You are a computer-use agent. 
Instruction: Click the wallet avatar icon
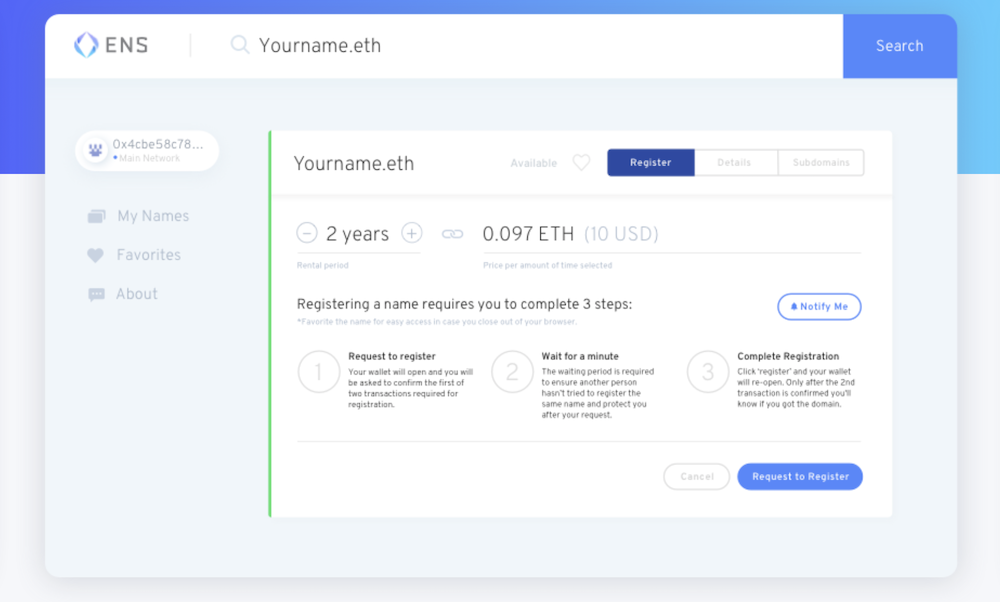tap(96, 150)
